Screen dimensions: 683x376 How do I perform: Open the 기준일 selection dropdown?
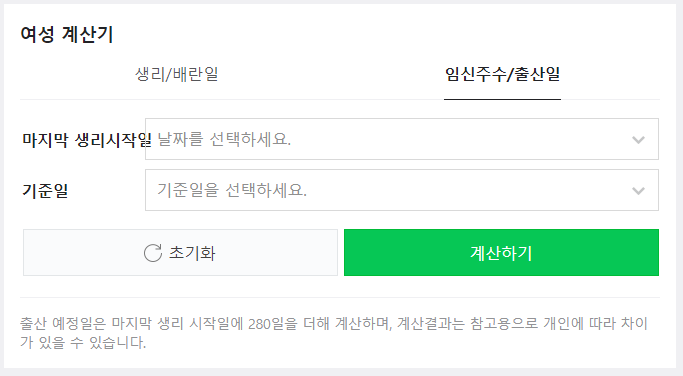point(402,190)
